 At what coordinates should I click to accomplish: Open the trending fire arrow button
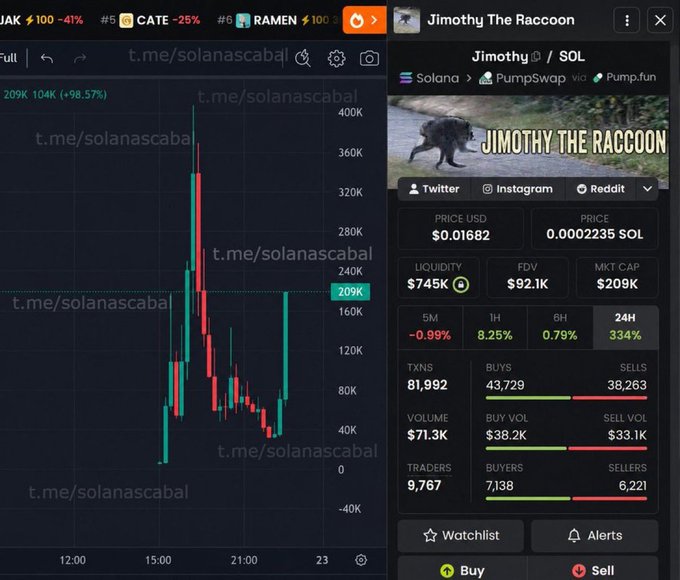coord(364,20)
